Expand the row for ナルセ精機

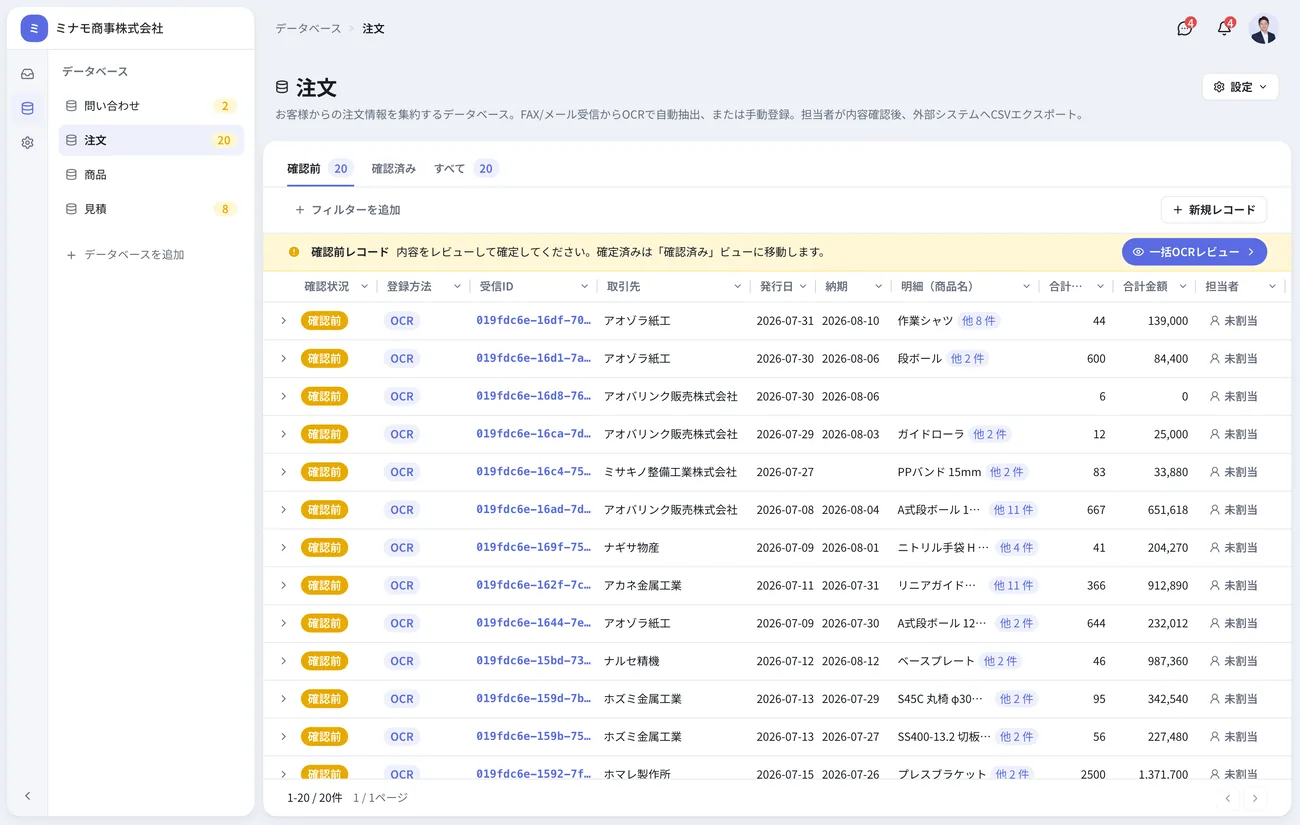283,661
